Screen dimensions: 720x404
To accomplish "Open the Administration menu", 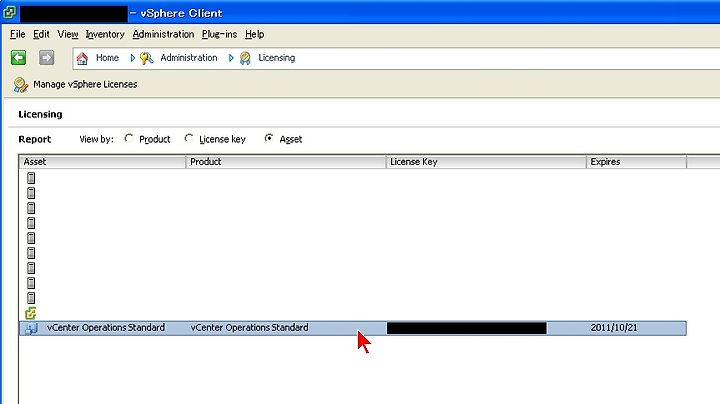I will tap(163, 34).
